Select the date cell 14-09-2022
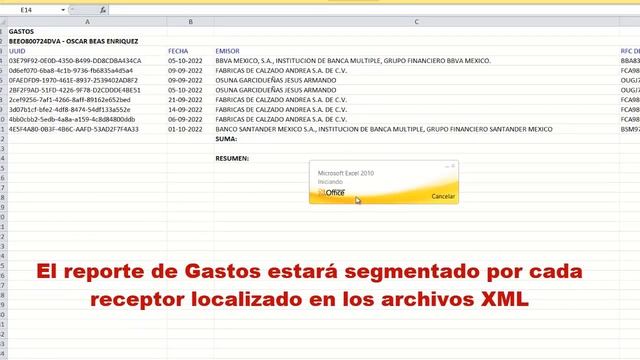Image resolution: width=640 pixels, height=360 pixels. [190, 110]
